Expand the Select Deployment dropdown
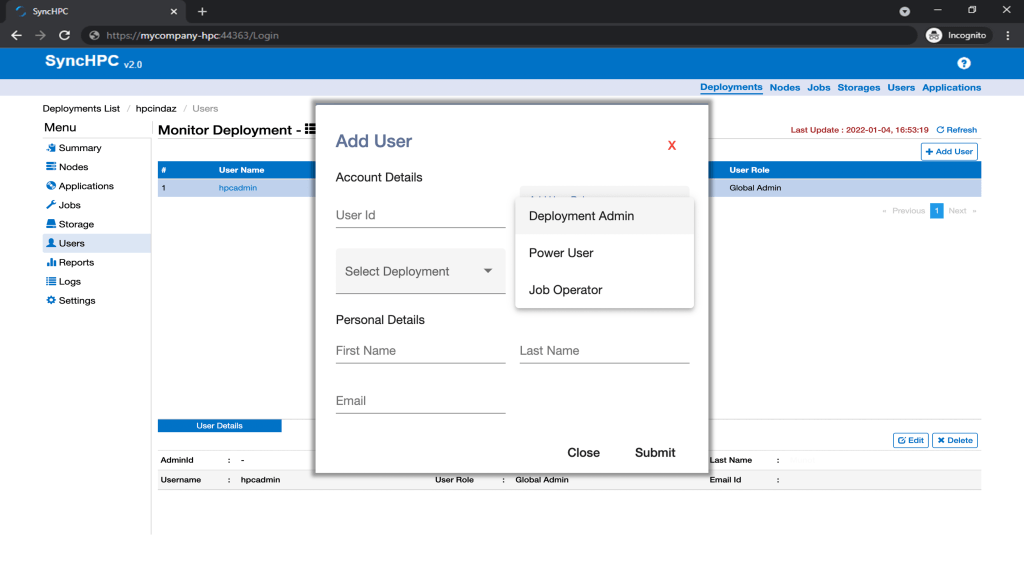The height and width of the screenshot is (576, 1024). point(420,271)
